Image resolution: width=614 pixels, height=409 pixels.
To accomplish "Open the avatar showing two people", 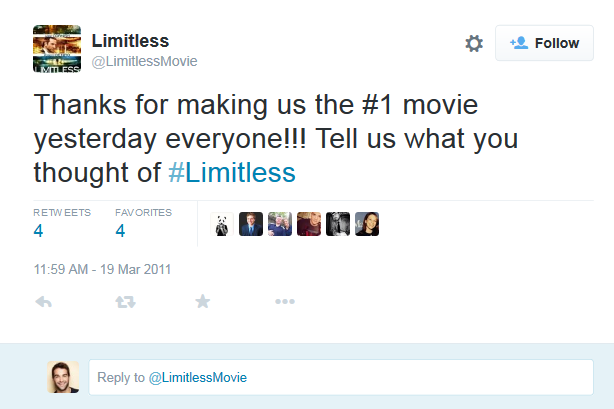I will [x=280, y=224].
